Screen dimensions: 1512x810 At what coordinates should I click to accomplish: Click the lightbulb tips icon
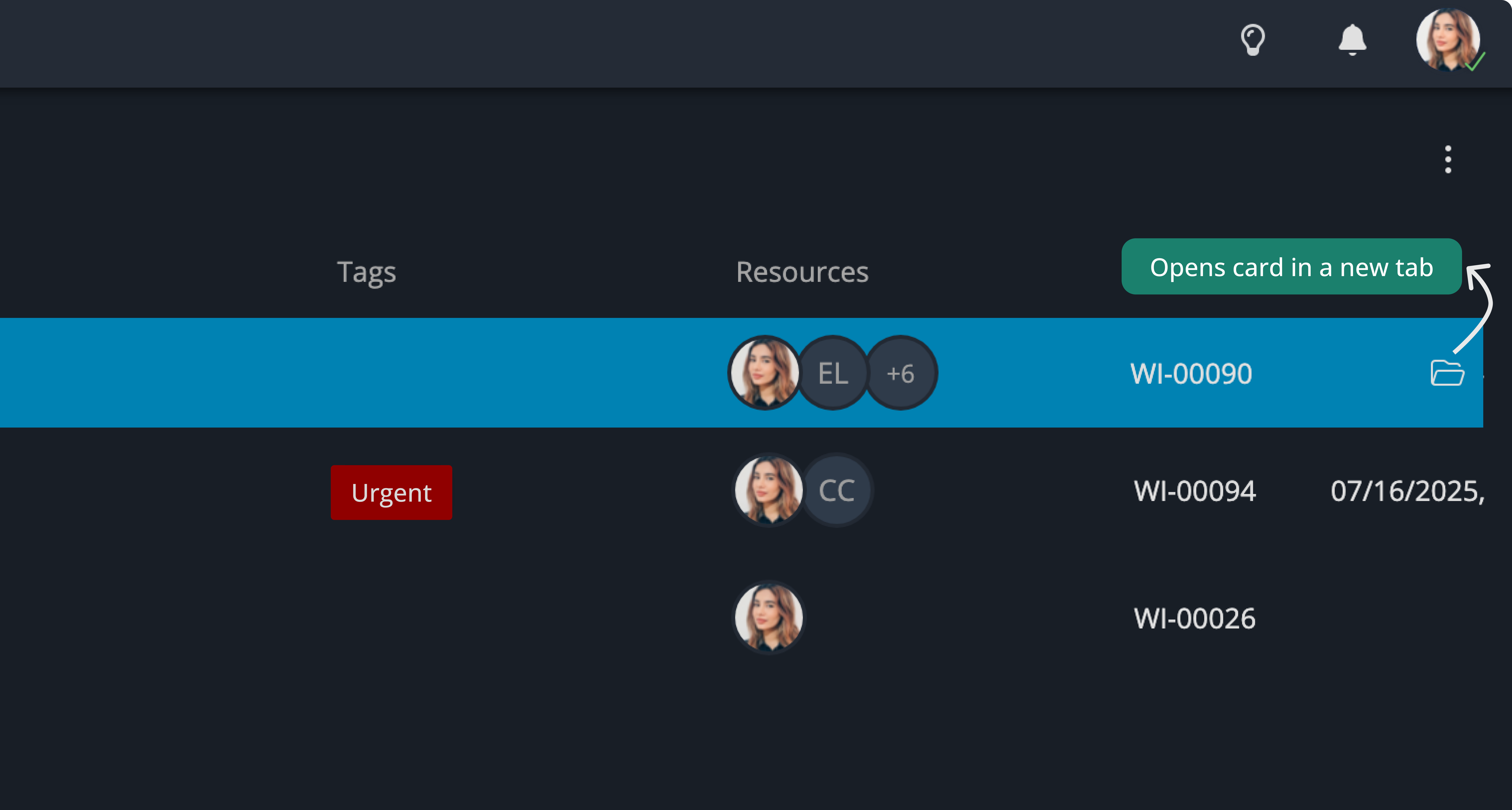[x=1252, y=40]
